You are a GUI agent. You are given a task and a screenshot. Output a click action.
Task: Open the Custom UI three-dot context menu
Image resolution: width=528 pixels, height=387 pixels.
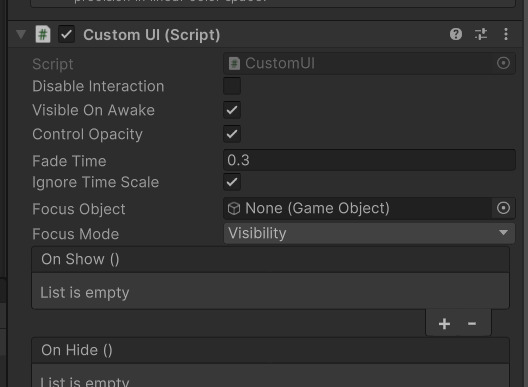coord(506,34)
